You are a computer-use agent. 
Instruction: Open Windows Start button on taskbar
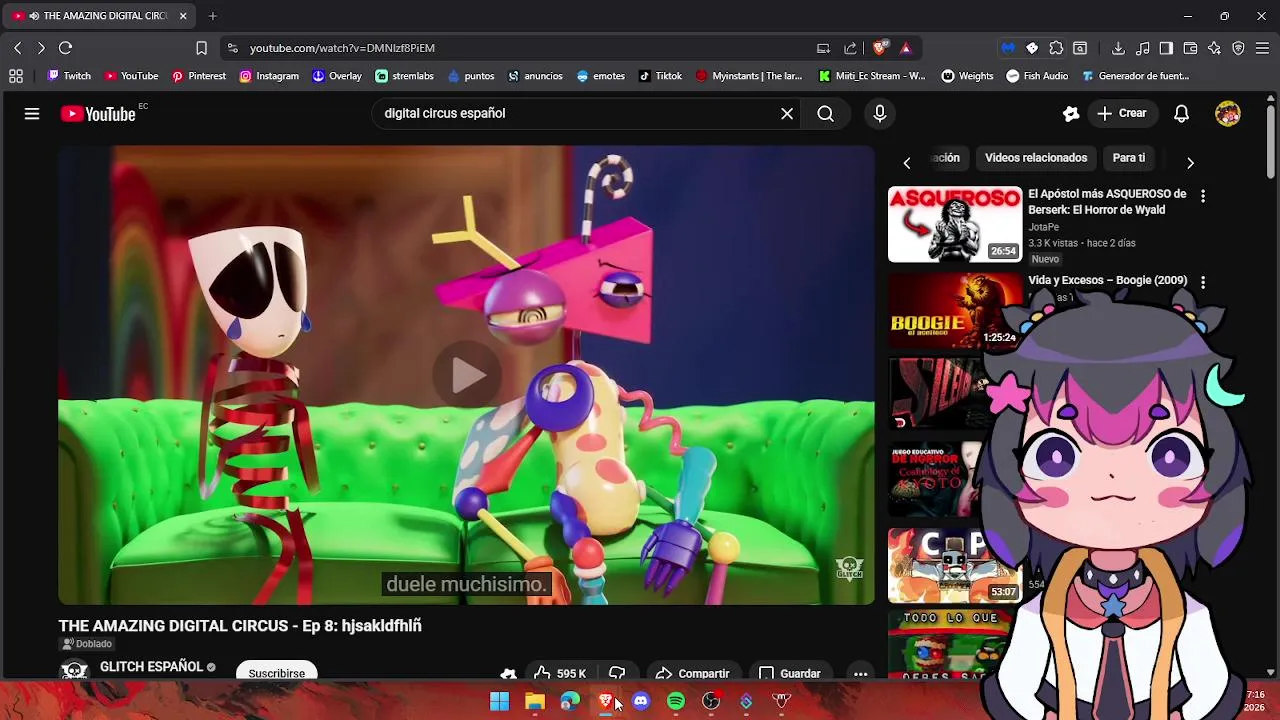[499, 701]
